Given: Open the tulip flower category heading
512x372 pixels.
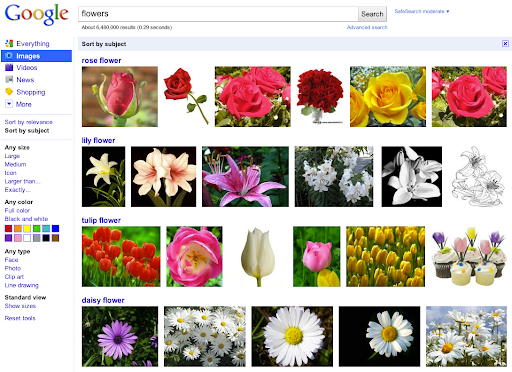Looking at the screenshot, I should [x=101, y=220].
